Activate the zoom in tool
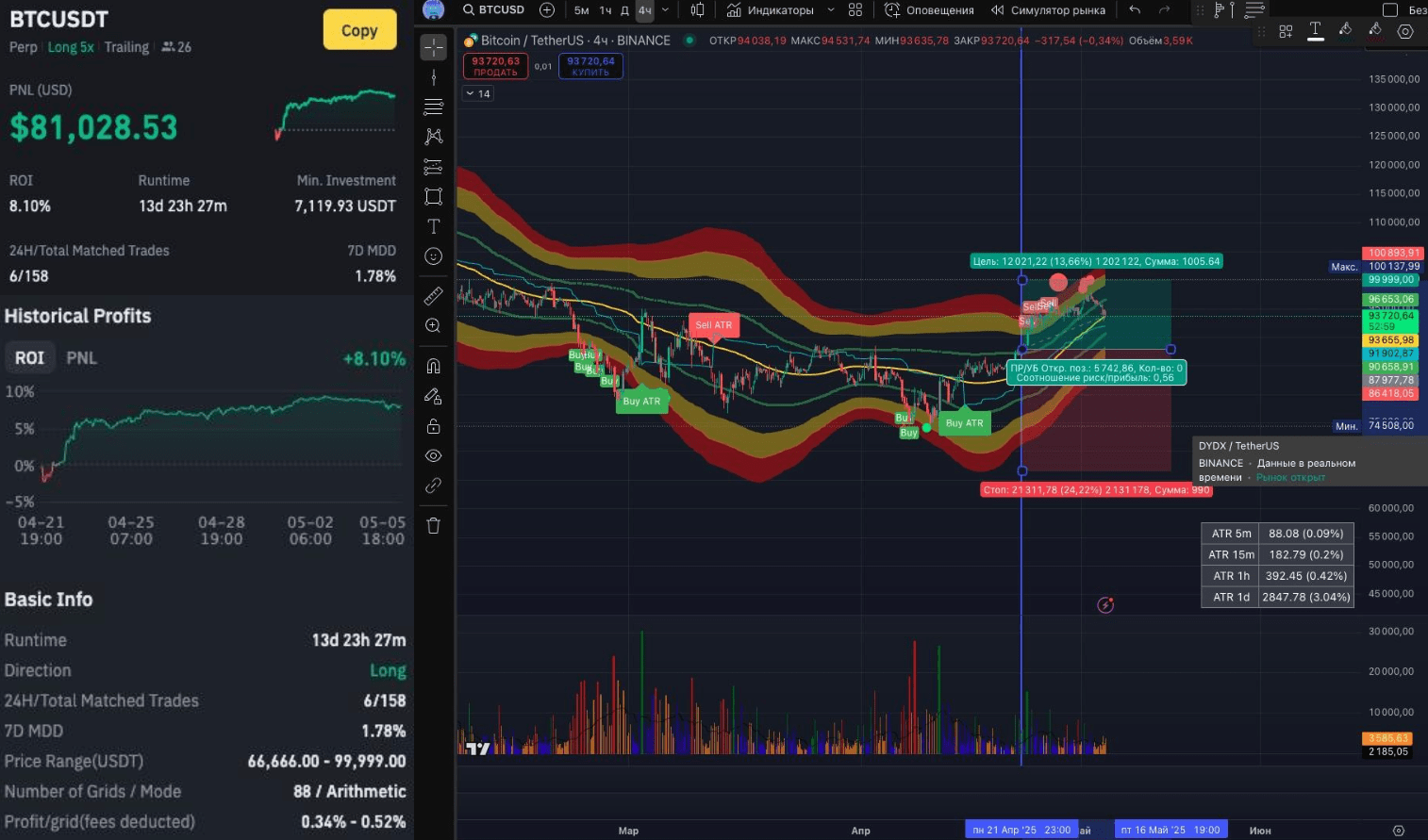This screenshot has width=1428, height=840. pyautogui.click(x=433, y=326)
